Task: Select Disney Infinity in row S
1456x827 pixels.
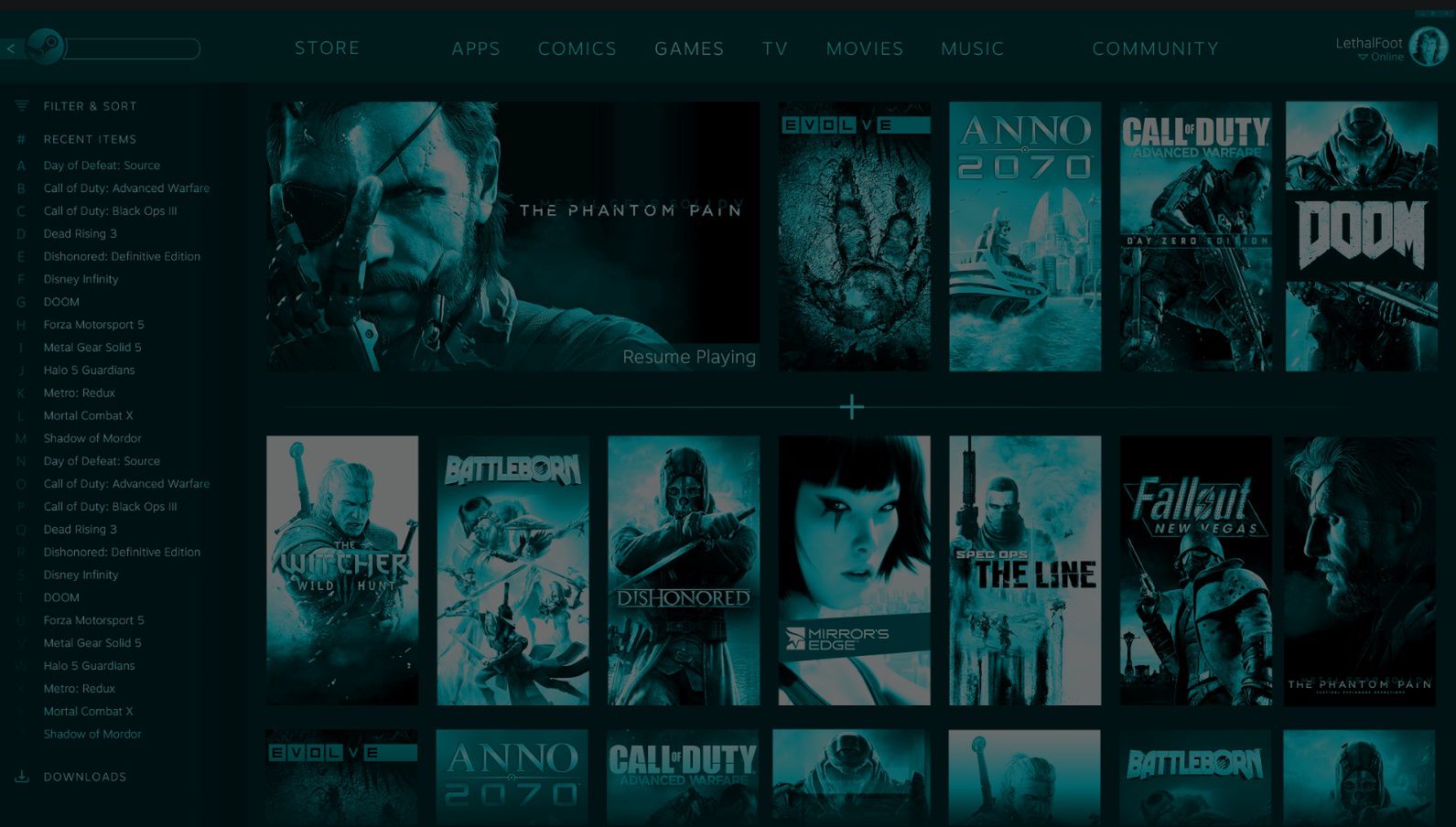Action: click(81, 575)
